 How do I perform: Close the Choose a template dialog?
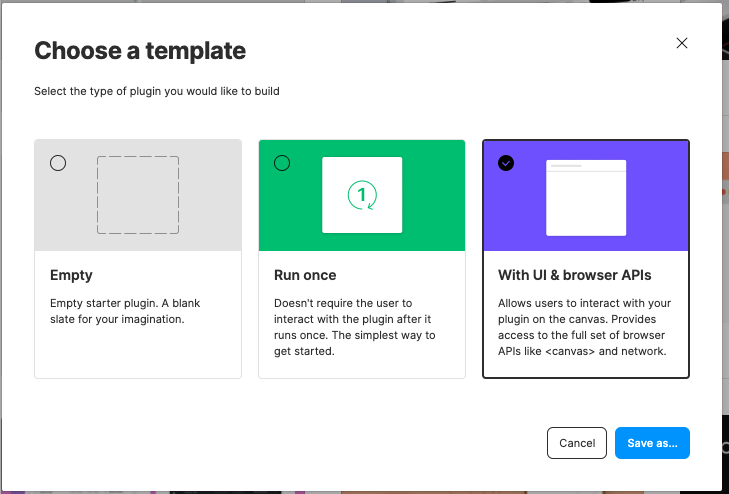pyautogui.click(x=682, y=43)
